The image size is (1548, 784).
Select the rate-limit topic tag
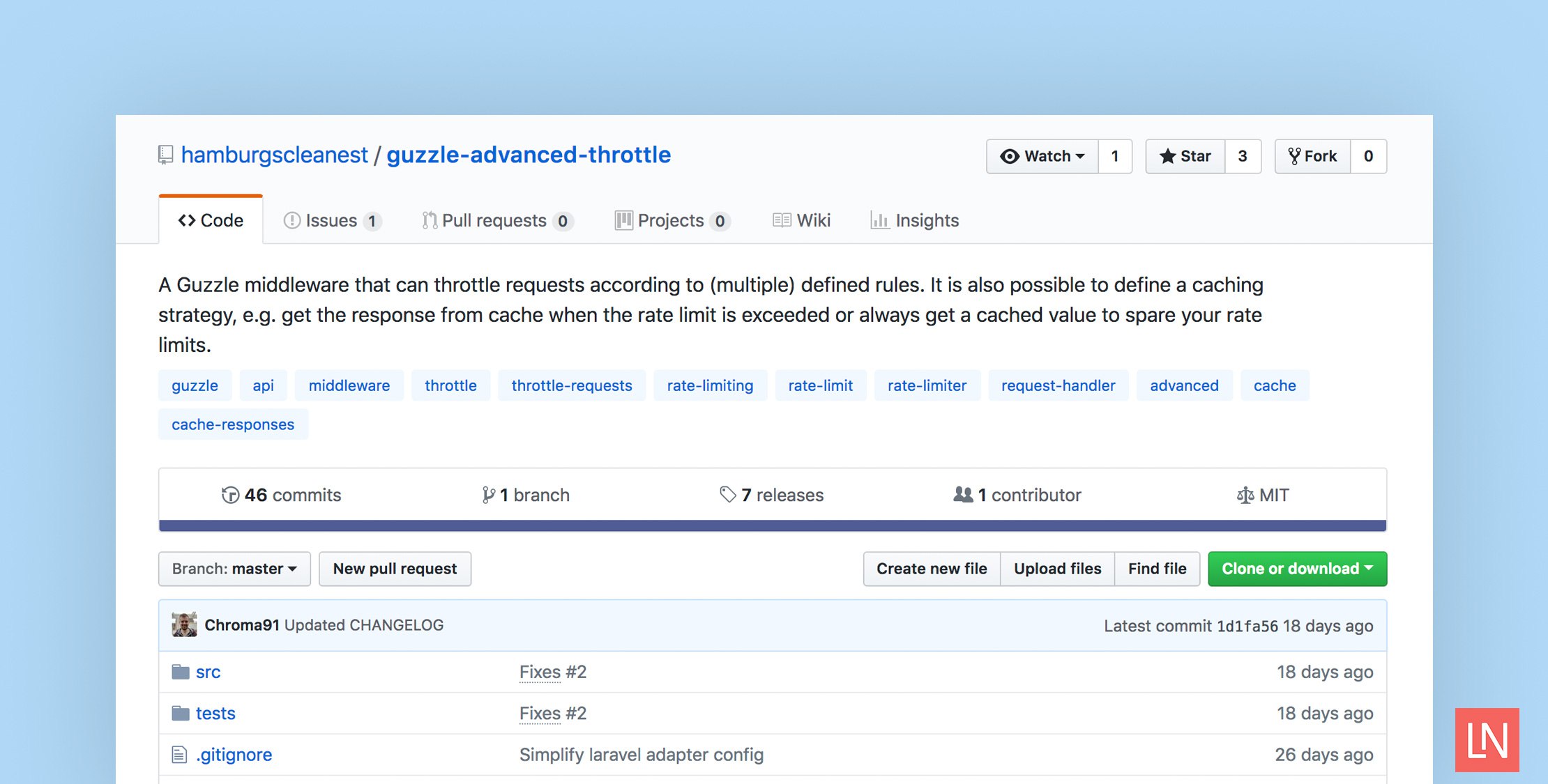pos(821,385)
